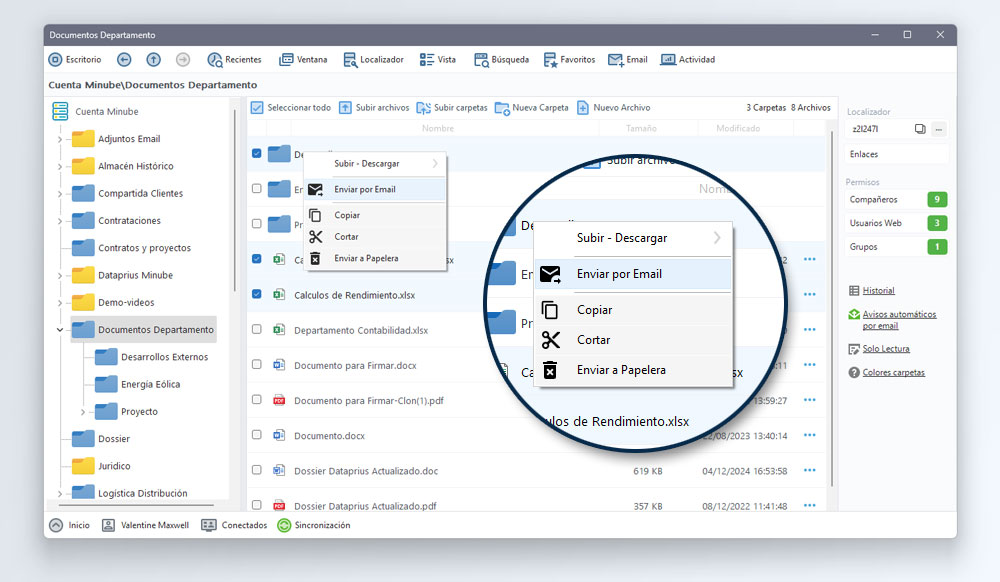Check the Documento.docx checkbox
Image resolution: width=1000 pixels, height=582 pixels.
point(256,434)
